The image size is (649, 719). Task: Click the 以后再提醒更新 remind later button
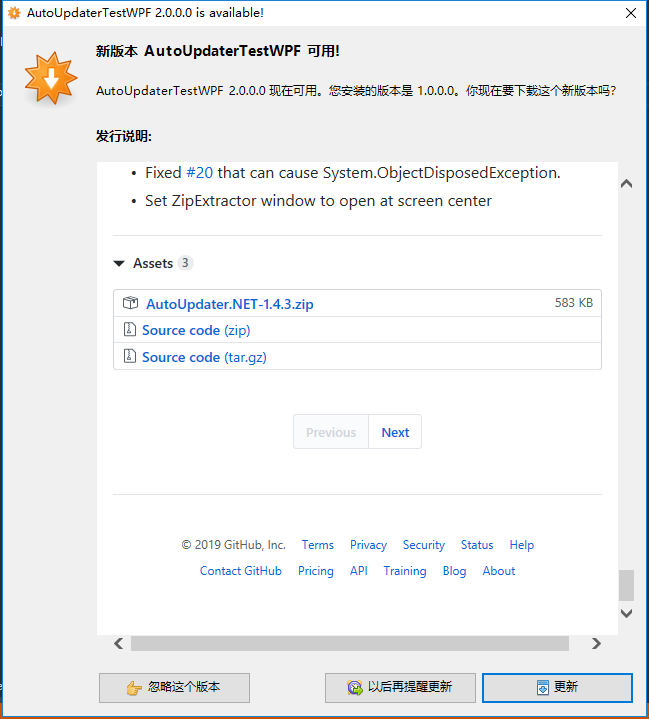(400, 687)
